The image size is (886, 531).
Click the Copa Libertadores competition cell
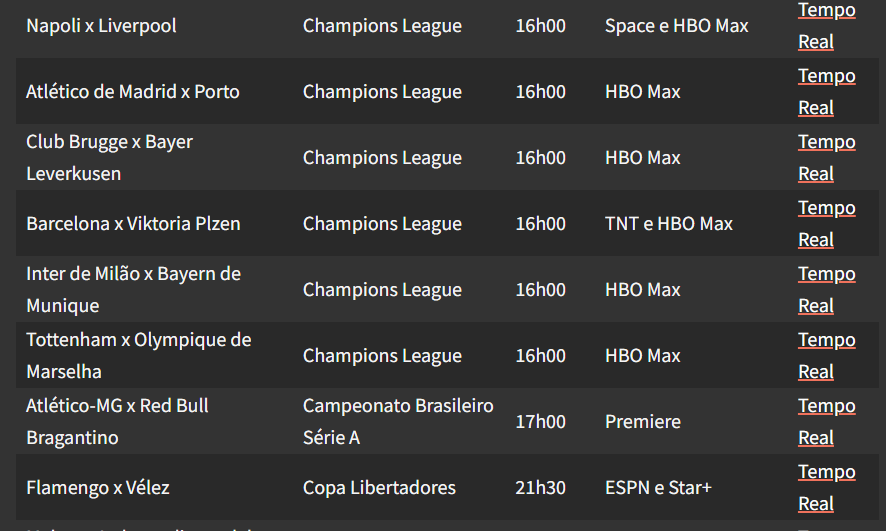(379, 488)
